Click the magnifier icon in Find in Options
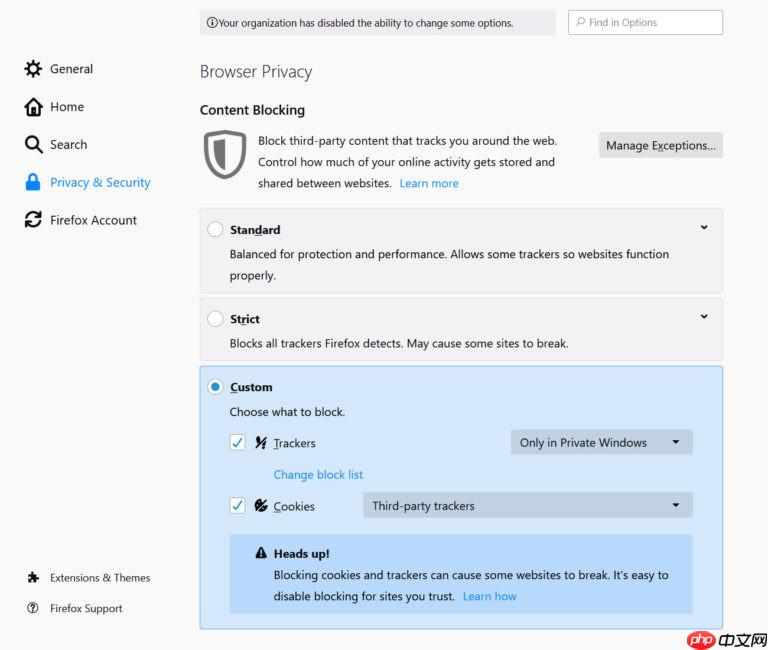Viewport: 768px width, 650px height. click(580, 22)
